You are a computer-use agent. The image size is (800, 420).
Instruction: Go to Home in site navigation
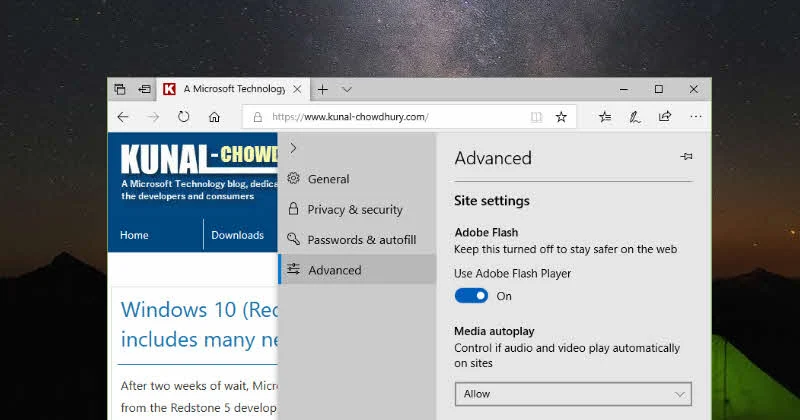pyautogui.click(x=134, y=235)
